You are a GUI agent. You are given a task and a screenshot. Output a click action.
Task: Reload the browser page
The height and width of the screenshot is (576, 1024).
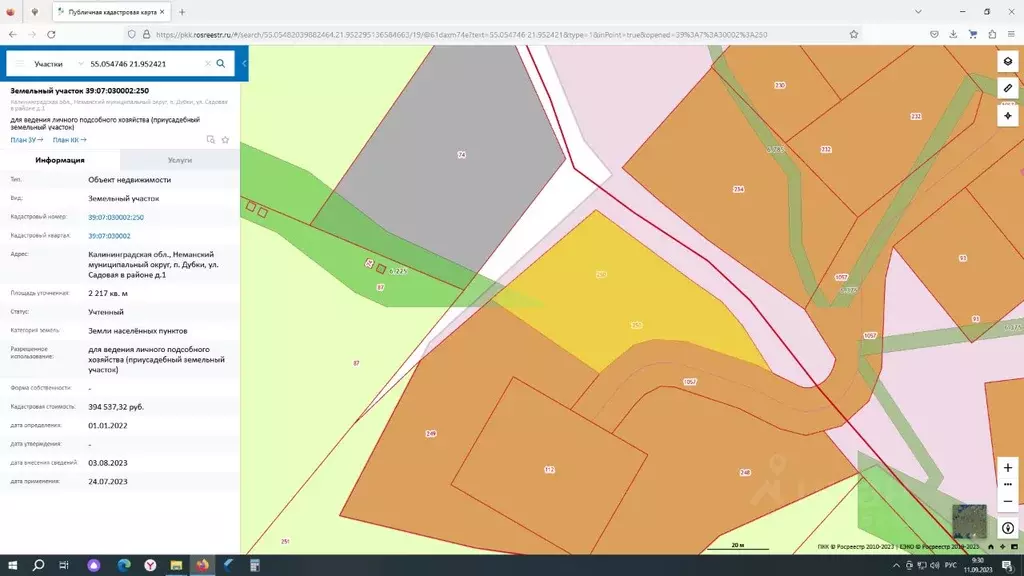[x=51, y=34]
